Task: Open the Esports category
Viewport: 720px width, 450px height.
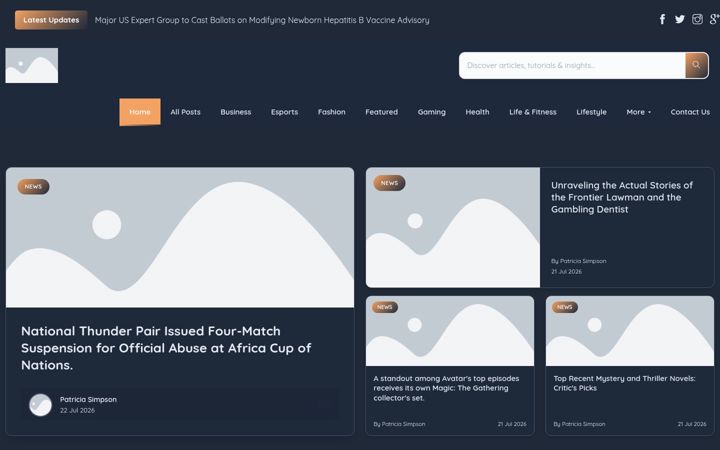Action: (x=284, y=112)
